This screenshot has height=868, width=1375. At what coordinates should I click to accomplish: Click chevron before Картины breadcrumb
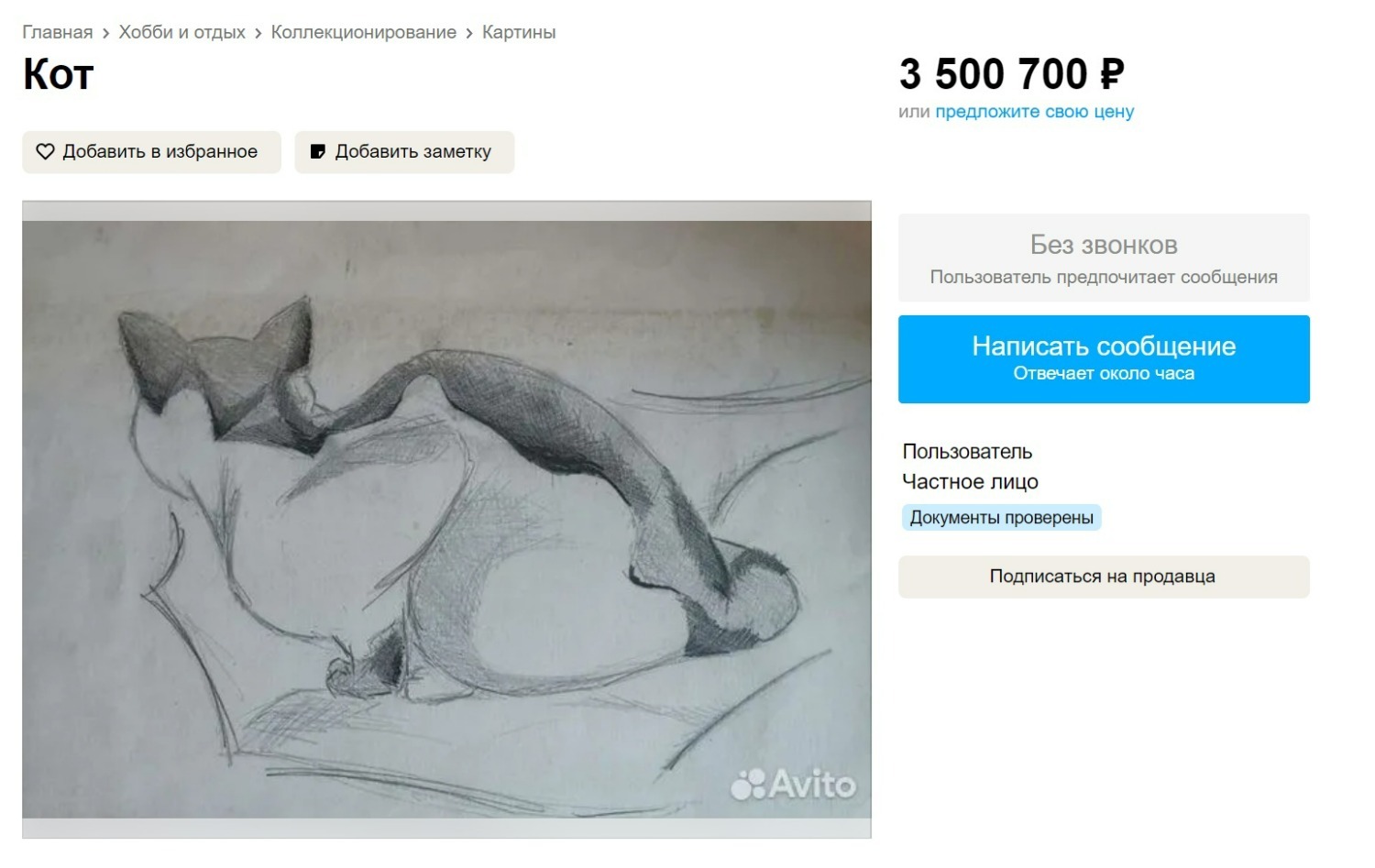pos(469,33)
